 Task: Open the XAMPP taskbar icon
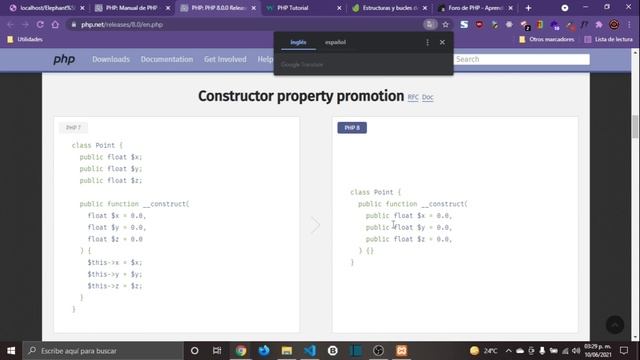pos(402,351)
